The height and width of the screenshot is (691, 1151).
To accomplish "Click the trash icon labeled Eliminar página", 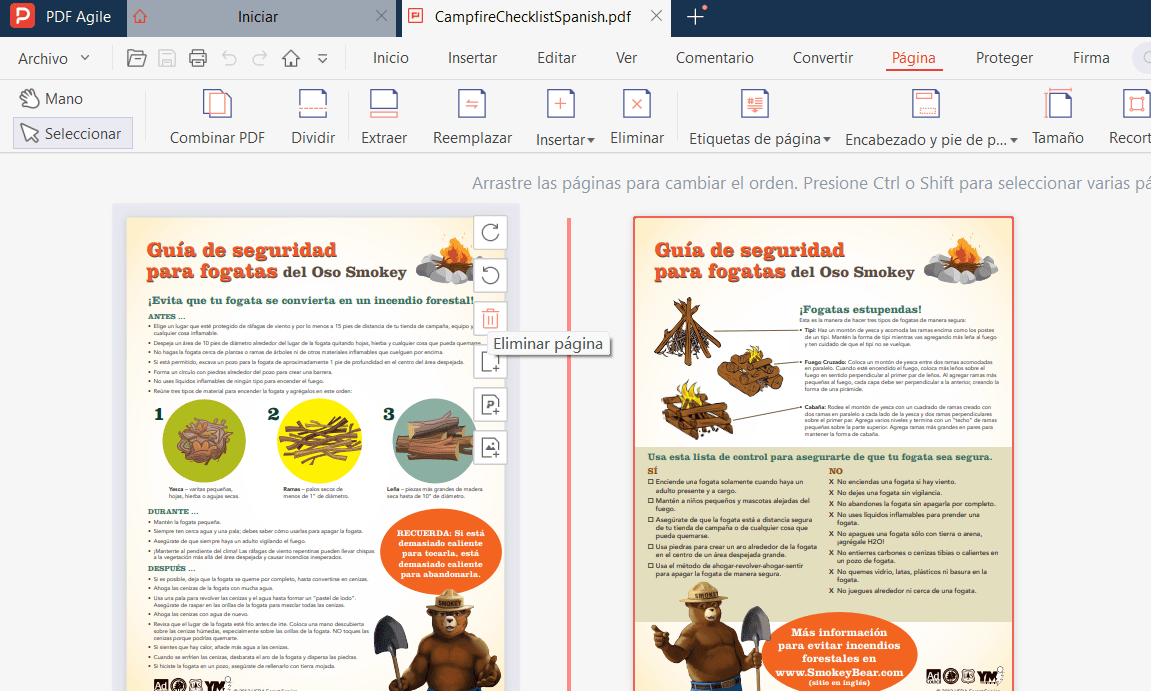I will coord(490,318).
